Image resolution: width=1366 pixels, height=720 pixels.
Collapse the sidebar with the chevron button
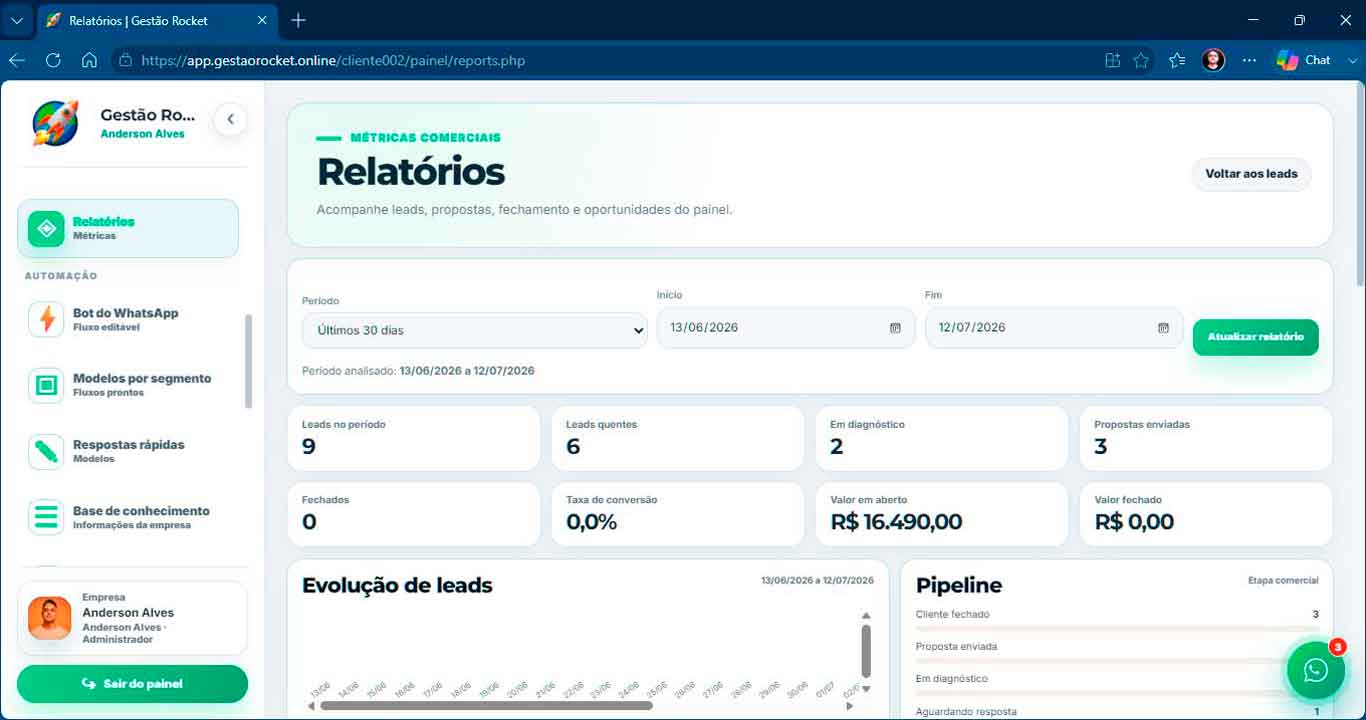pyautogui.click(x=230, y=120)
